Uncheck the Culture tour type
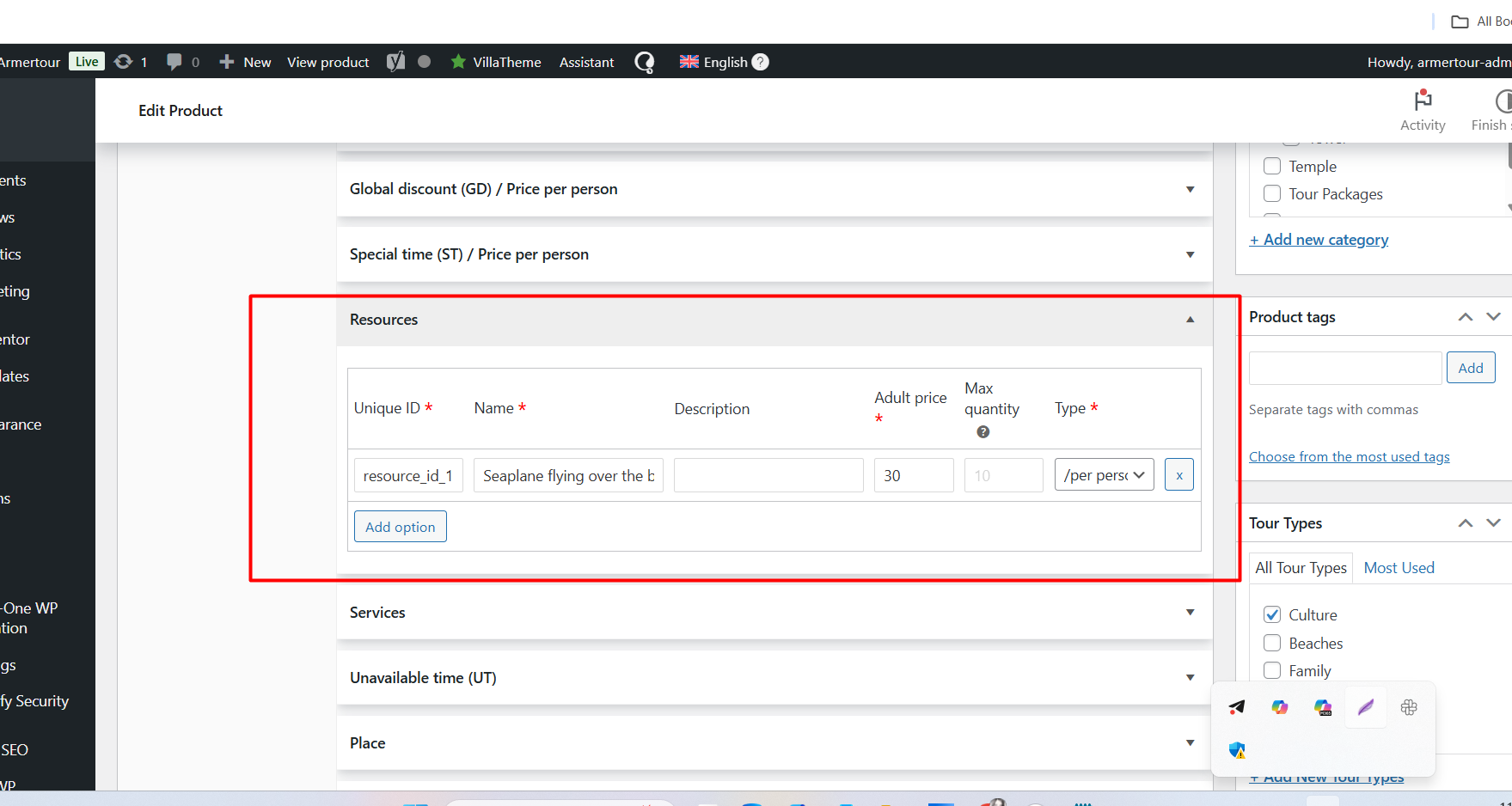1512x806 pixels. point(1272,615)
